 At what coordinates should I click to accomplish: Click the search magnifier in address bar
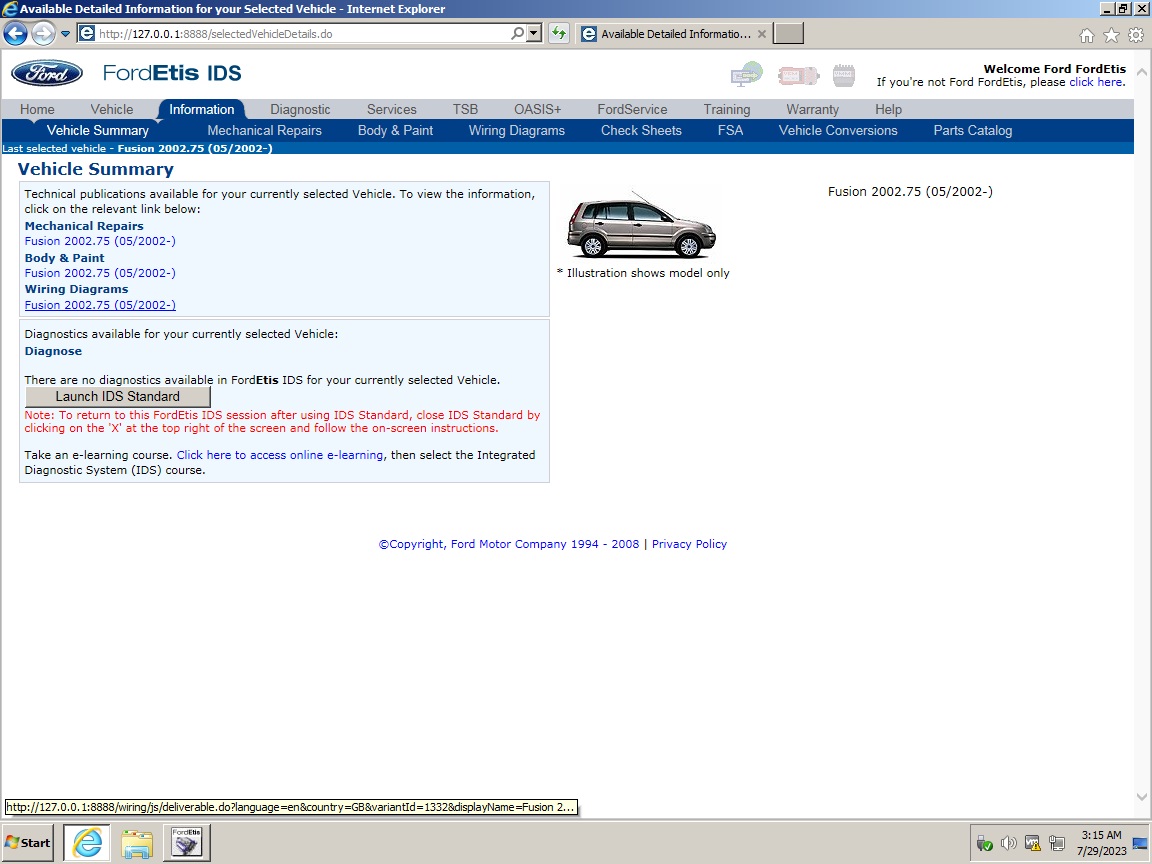coord(517,33)
